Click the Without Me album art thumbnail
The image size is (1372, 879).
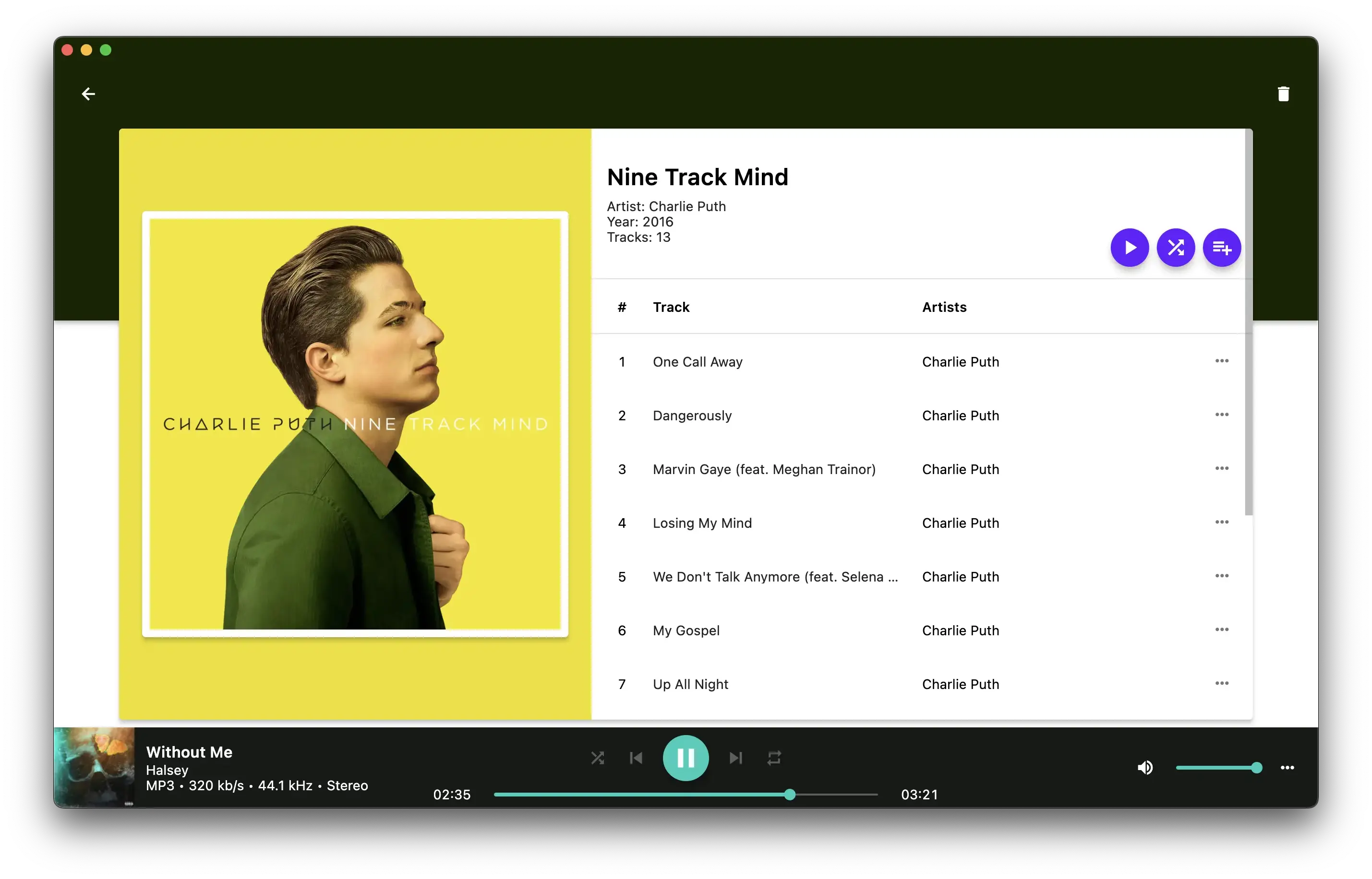(94, 767)
